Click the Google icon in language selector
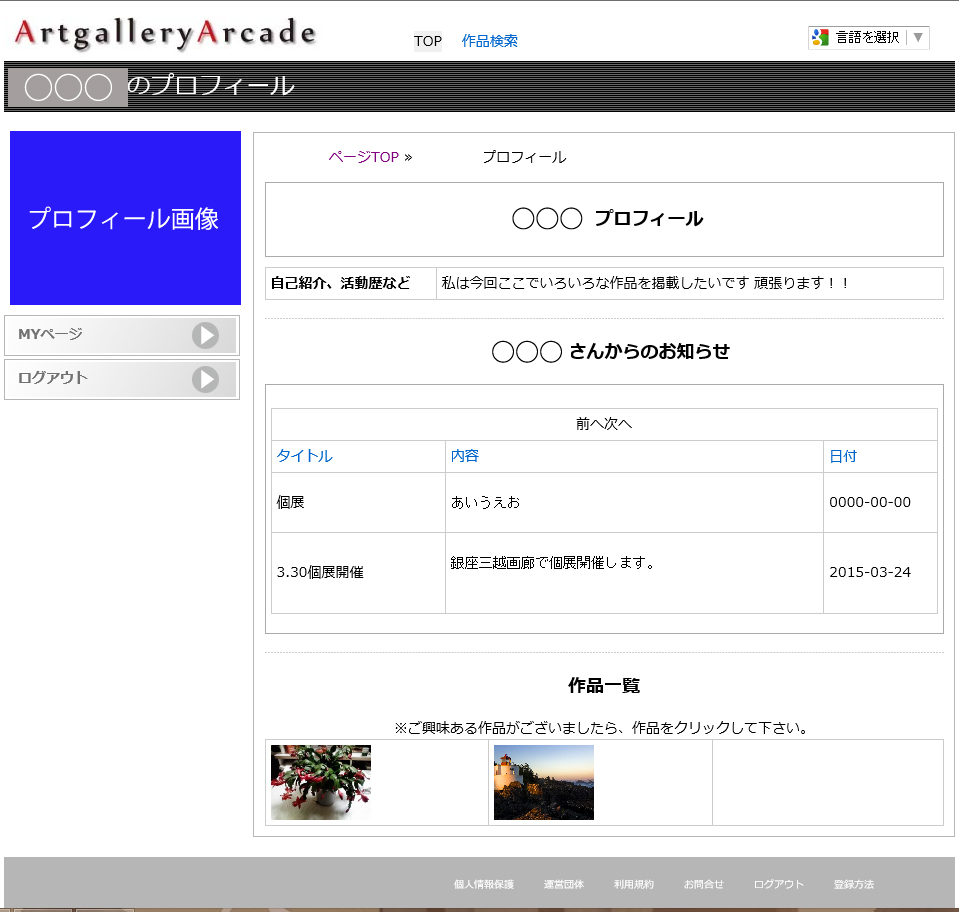This screenshot has width=959, height=912. pos(821,38)
